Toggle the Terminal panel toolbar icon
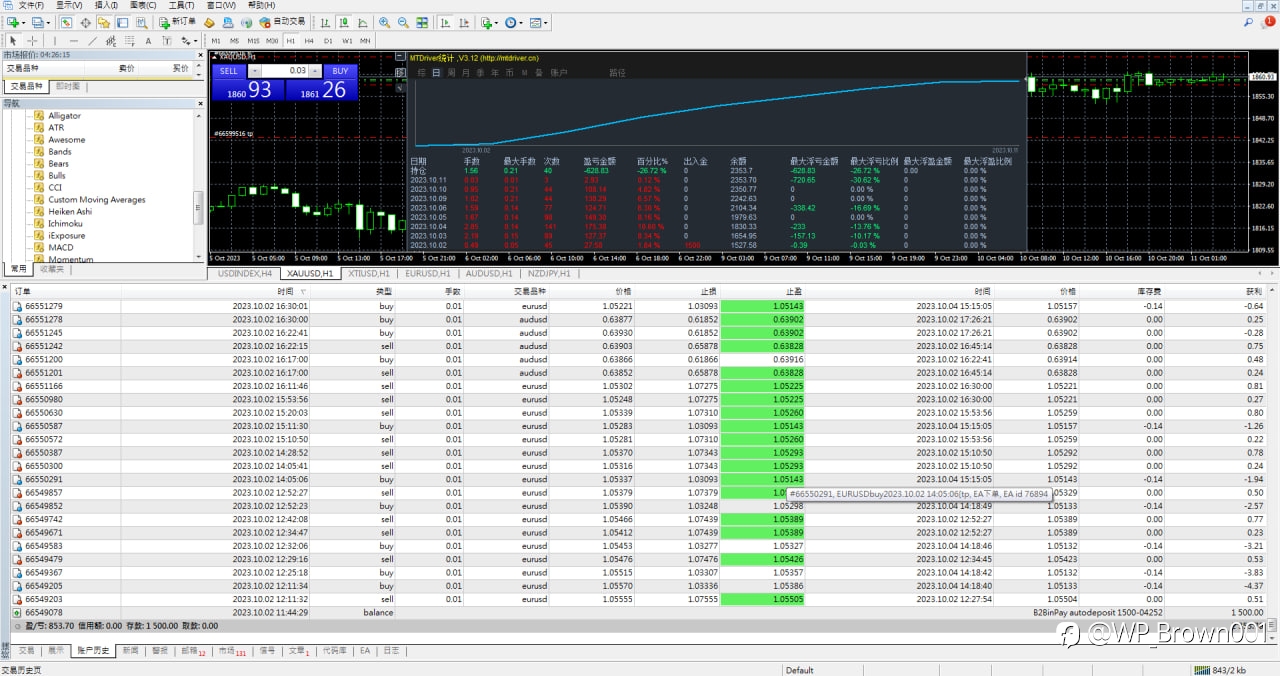This screenshot has height=676, width=1280. (122, 22)
